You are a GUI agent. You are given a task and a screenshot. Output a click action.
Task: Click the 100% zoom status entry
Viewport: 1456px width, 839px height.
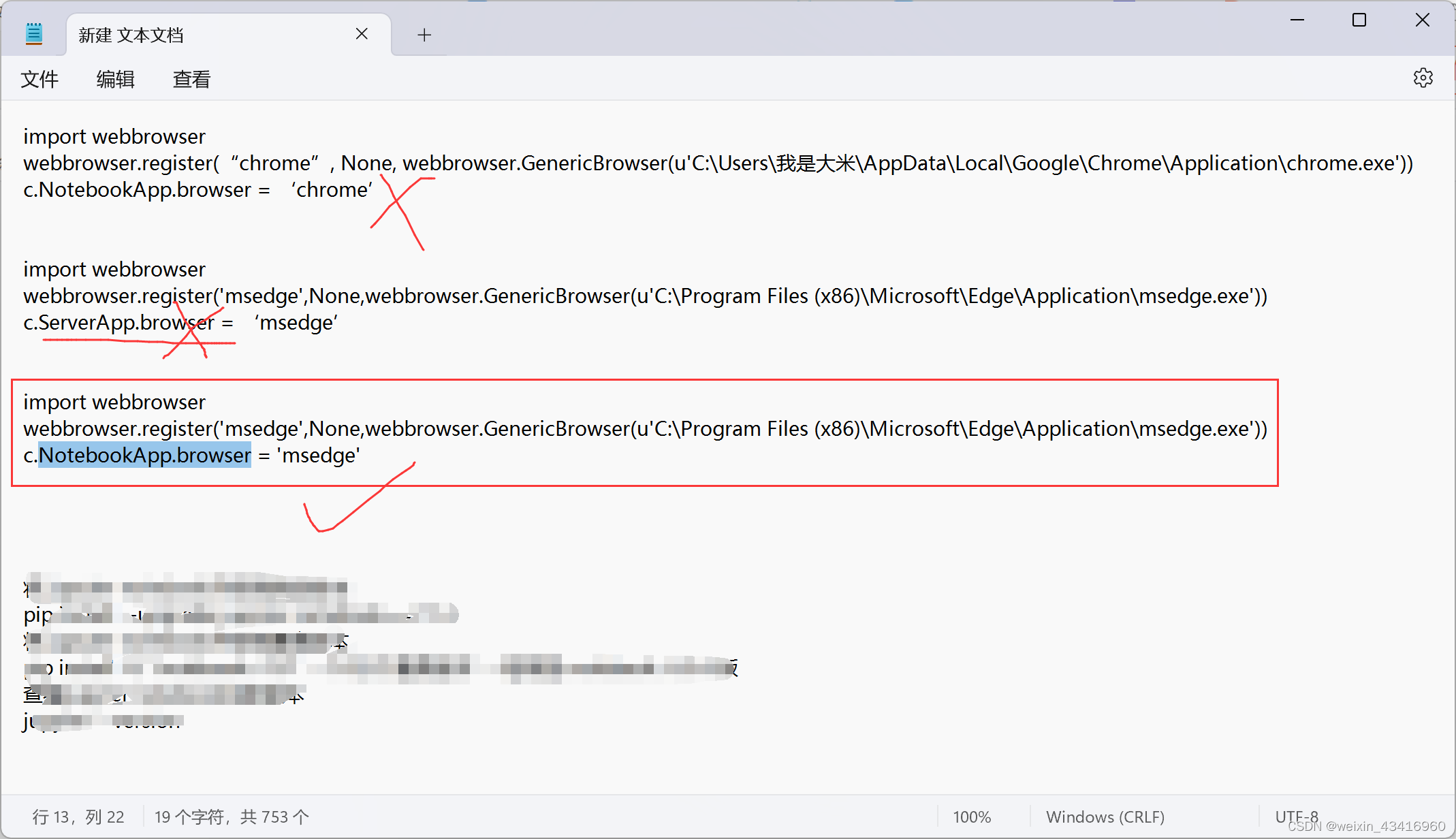(972, 817)
